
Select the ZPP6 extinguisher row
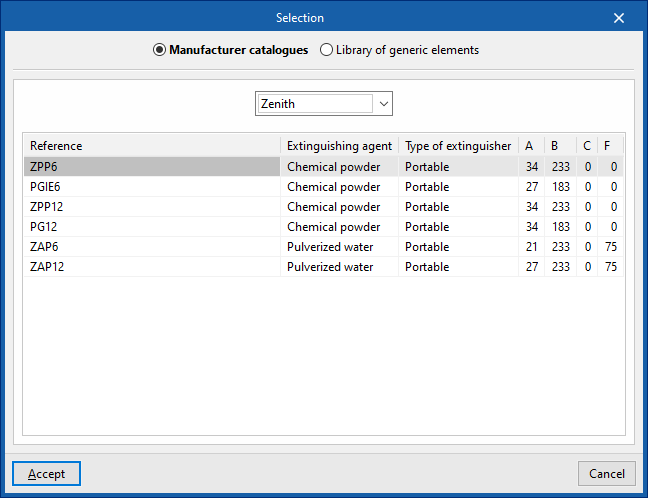tap(150, 167)
